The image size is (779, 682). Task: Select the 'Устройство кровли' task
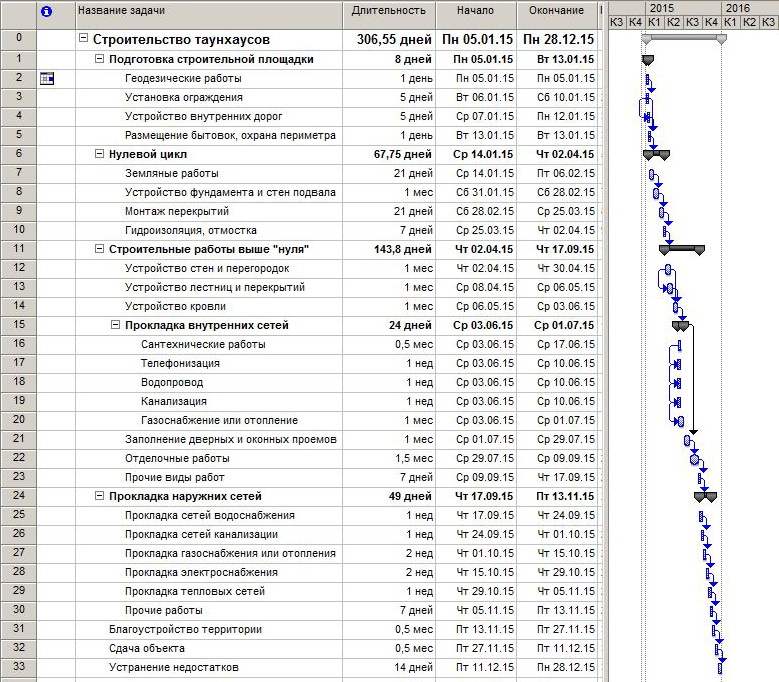[175, 306]
